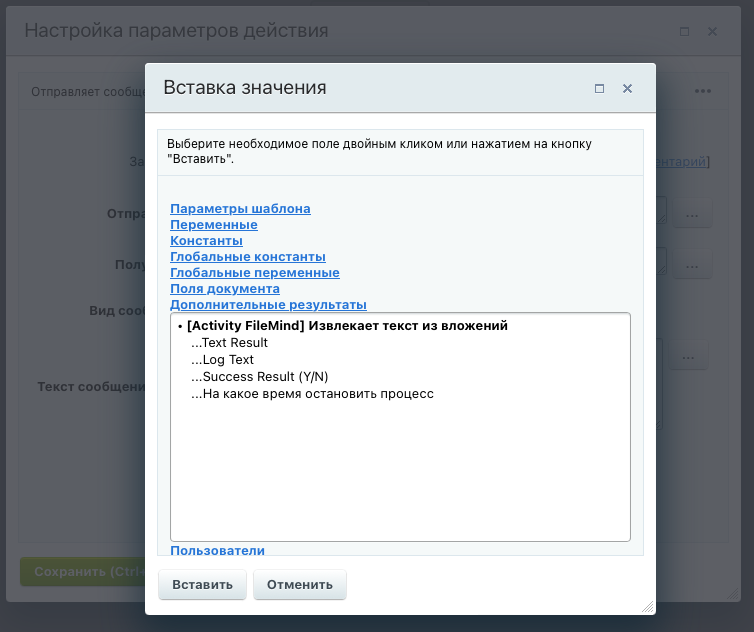This screenshot has height=632, width=754.
Task: Click the комментарий link in background window
Action: click(681, 162)
